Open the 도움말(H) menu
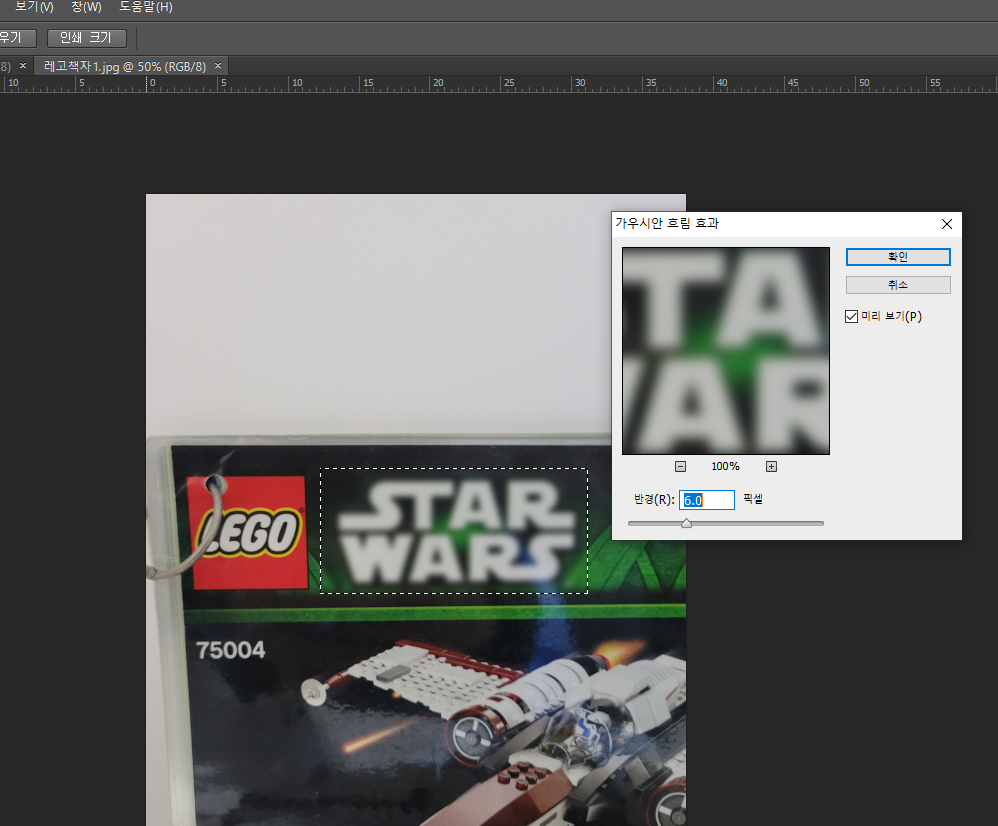 tap(146, 7)
